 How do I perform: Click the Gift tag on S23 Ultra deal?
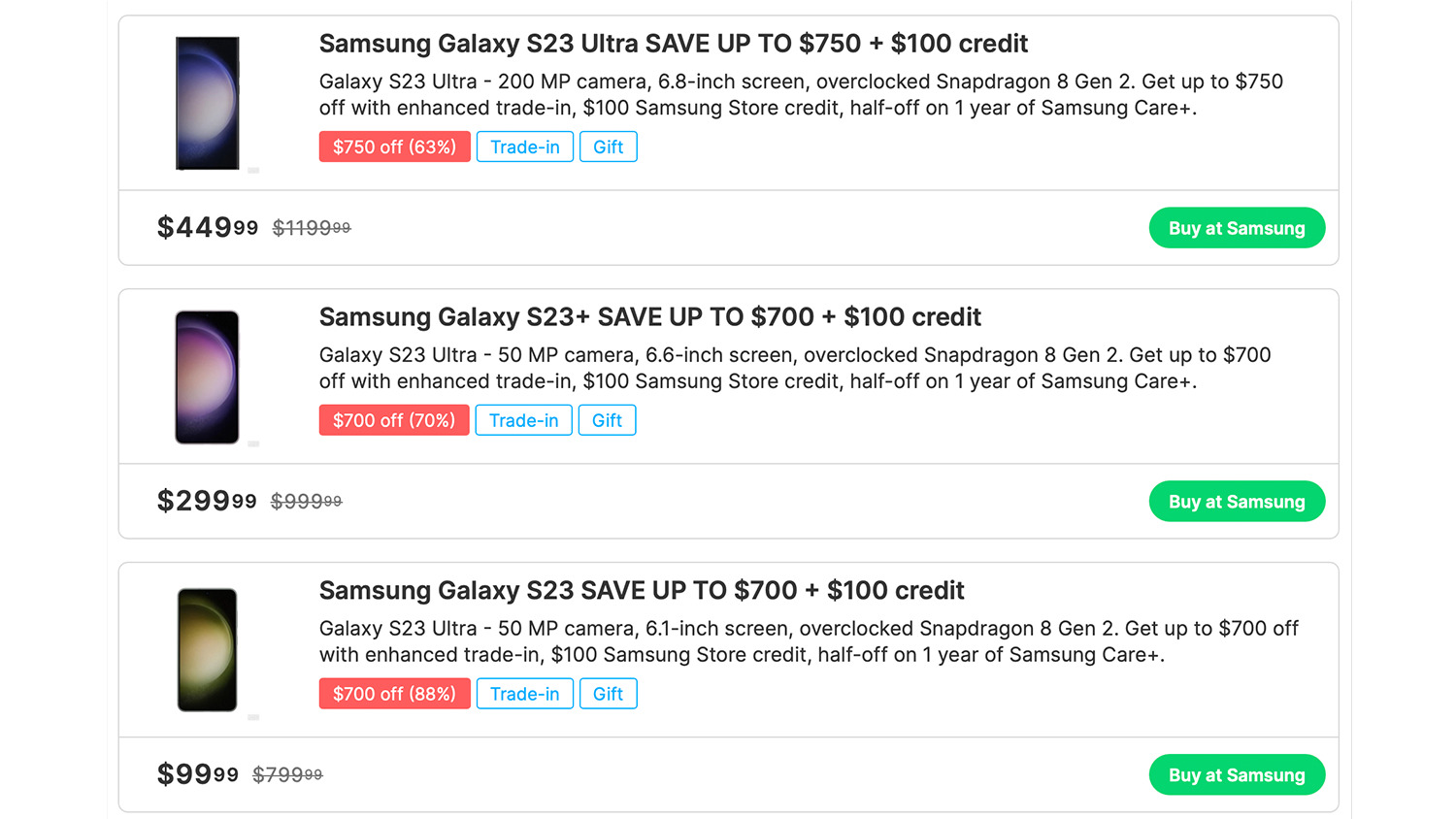coord(608,147)
